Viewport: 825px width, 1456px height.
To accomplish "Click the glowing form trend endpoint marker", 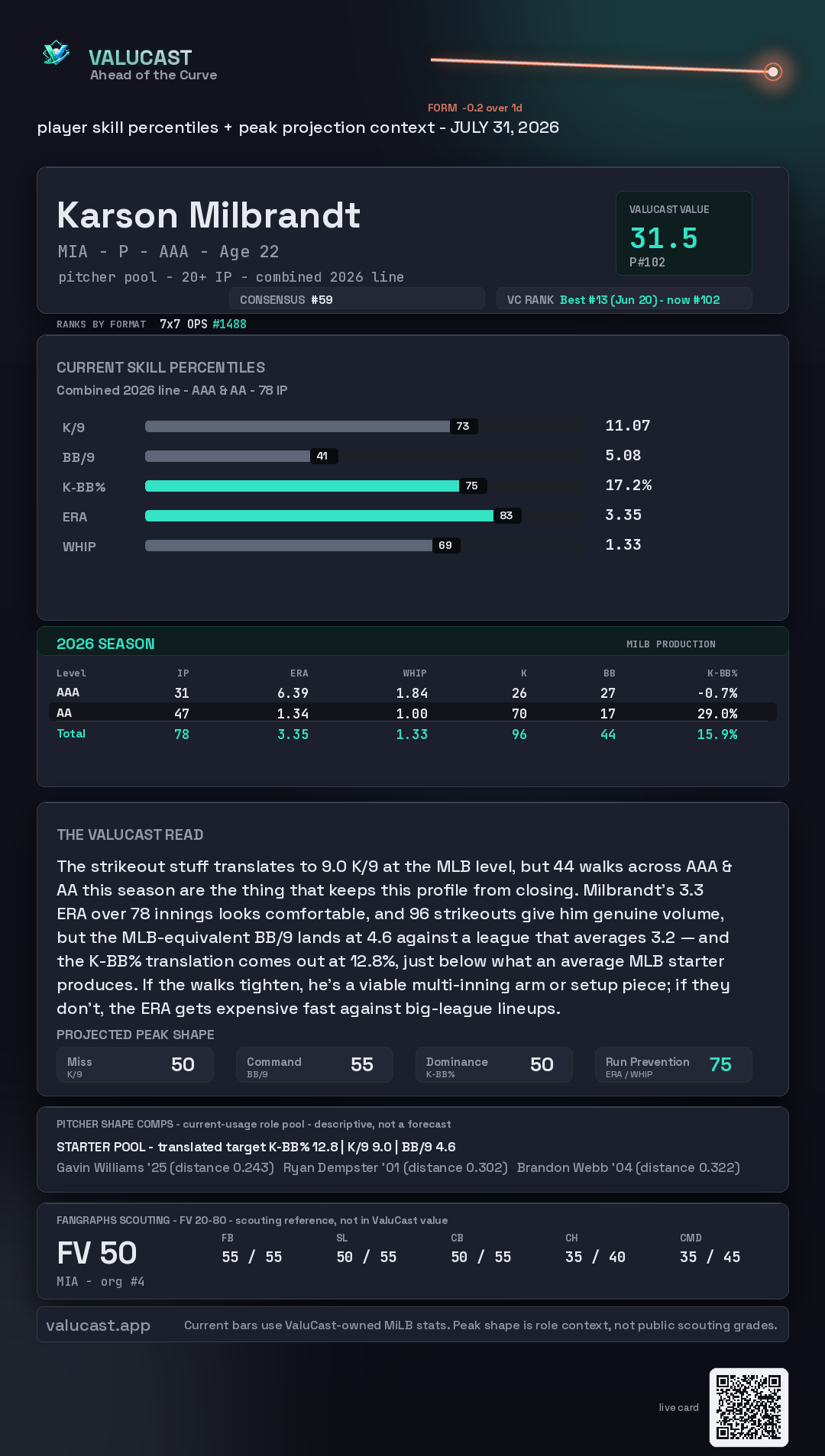I will coord(773,72).
